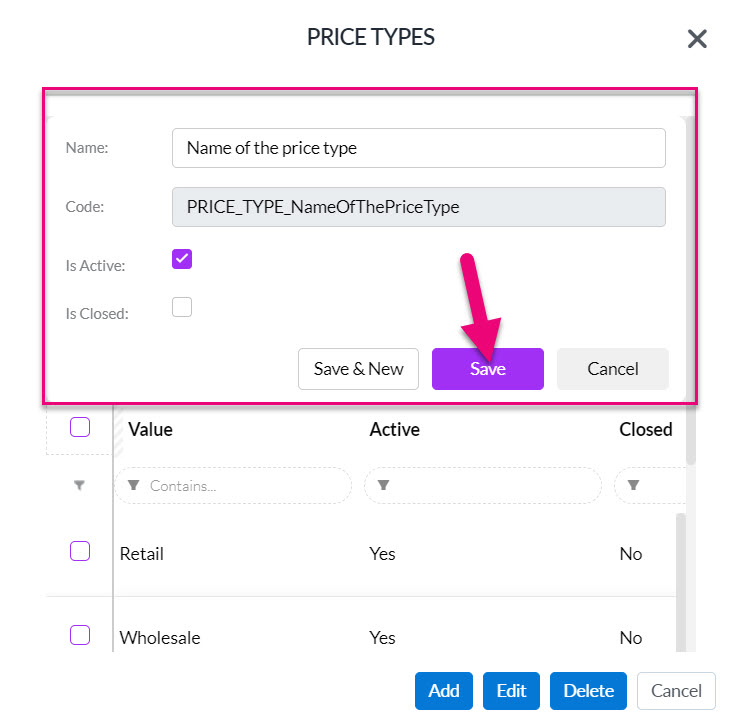Cancel the price type form
Screen dimensions: 738x728
(612, 369)
